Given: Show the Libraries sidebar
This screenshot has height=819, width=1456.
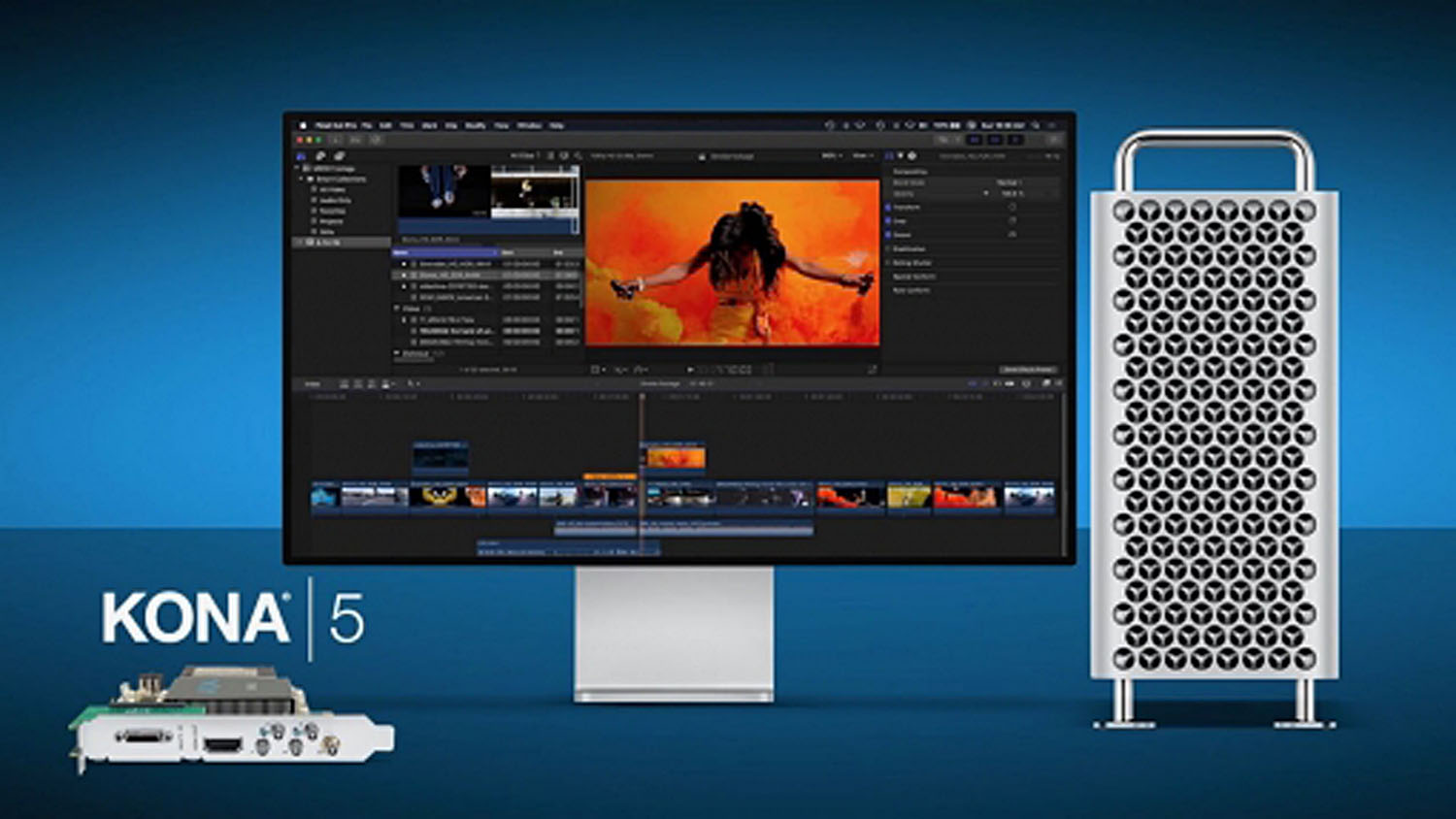Looking at the screenshot, I should pos(302,155).
